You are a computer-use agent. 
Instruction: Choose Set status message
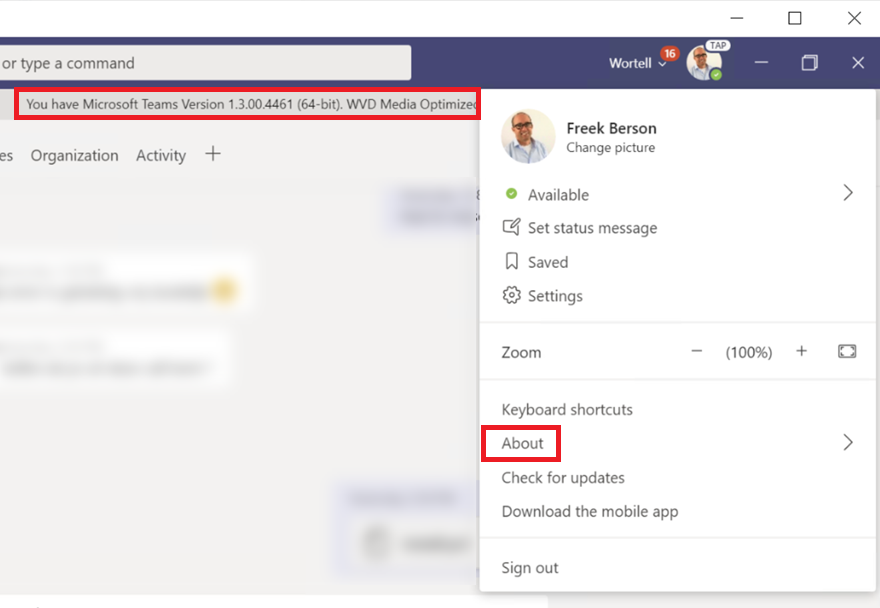592,228
